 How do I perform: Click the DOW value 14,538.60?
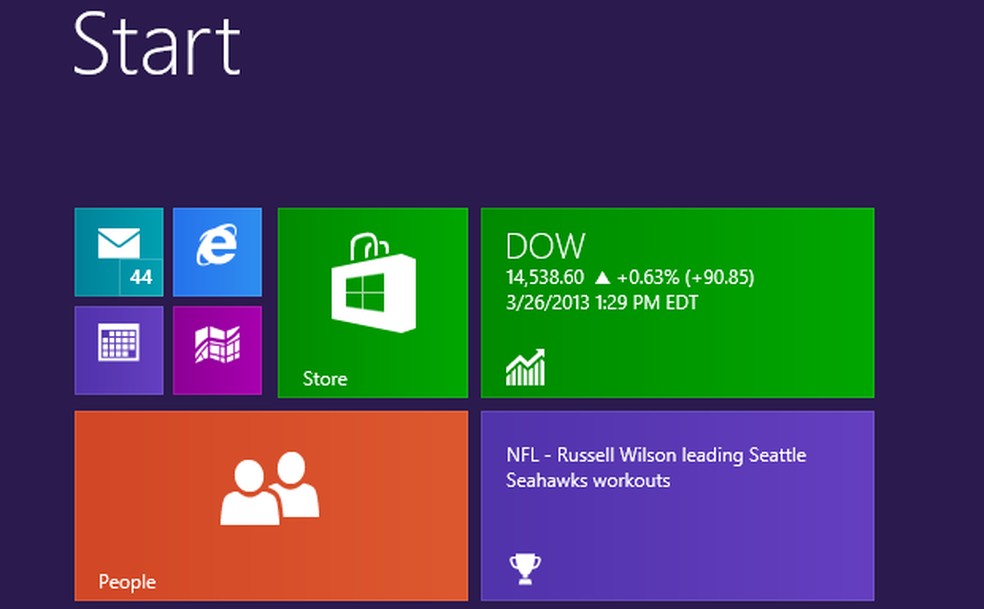545,277
